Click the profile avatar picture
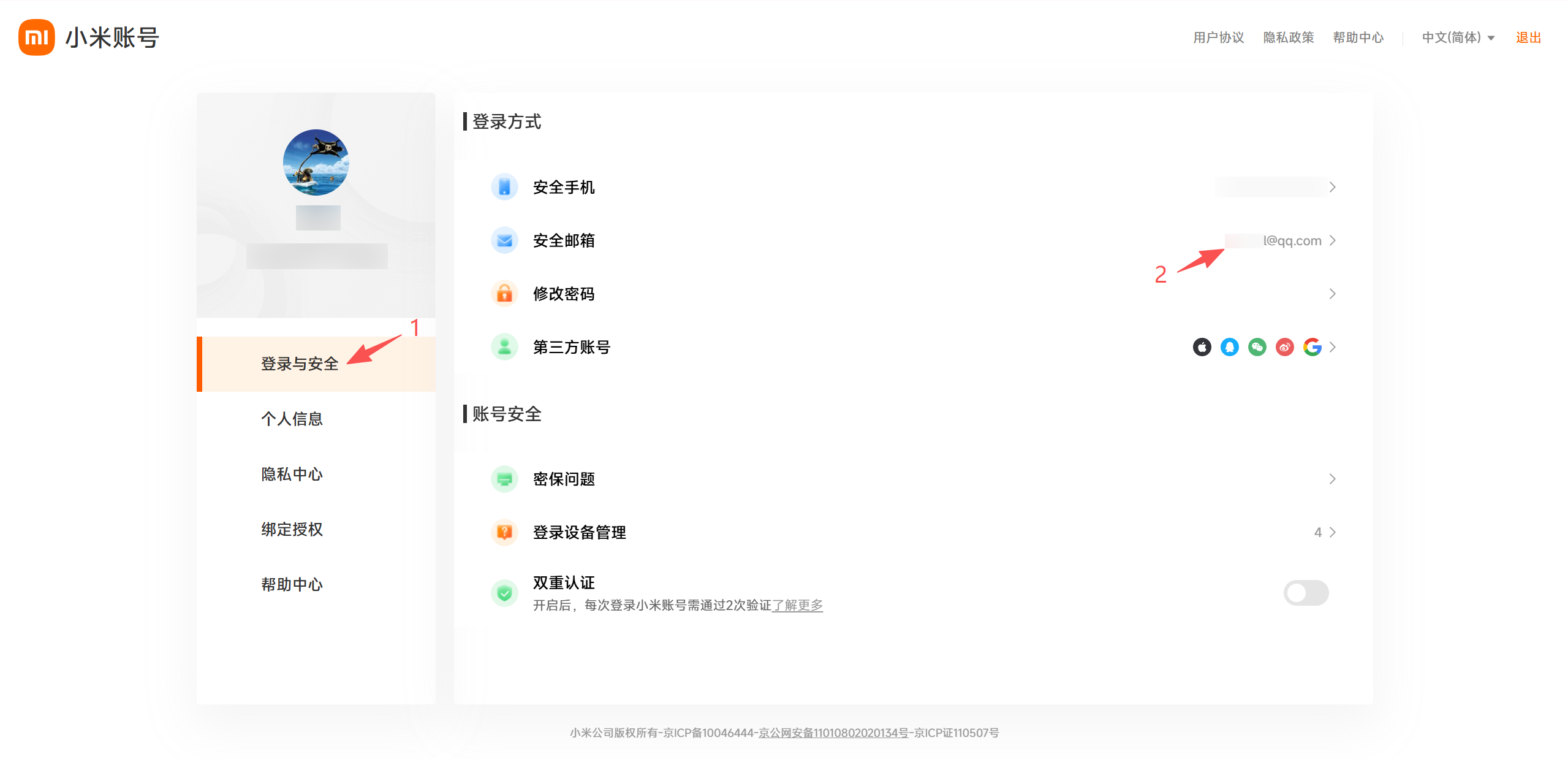This screenshot has width=1568, height=759. [x=316, y=162]
